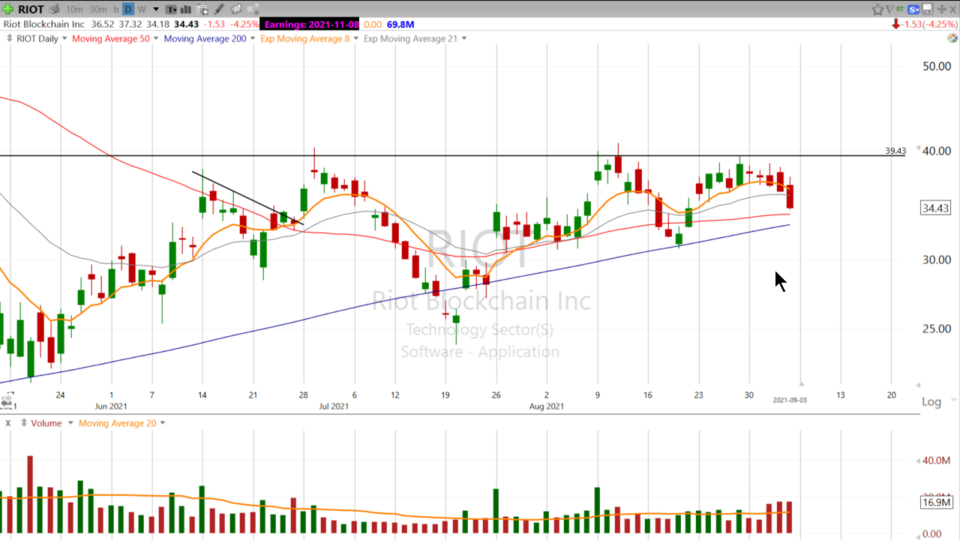Close the Volume pane with X
The height and width of the screenshot is (540, 960).
click(8, 423)
